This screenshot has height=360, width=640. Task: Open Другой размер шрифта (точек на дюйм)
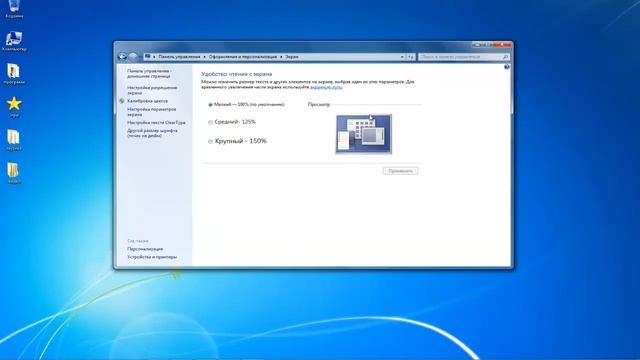pyautogui.click(x=152, y=133)
